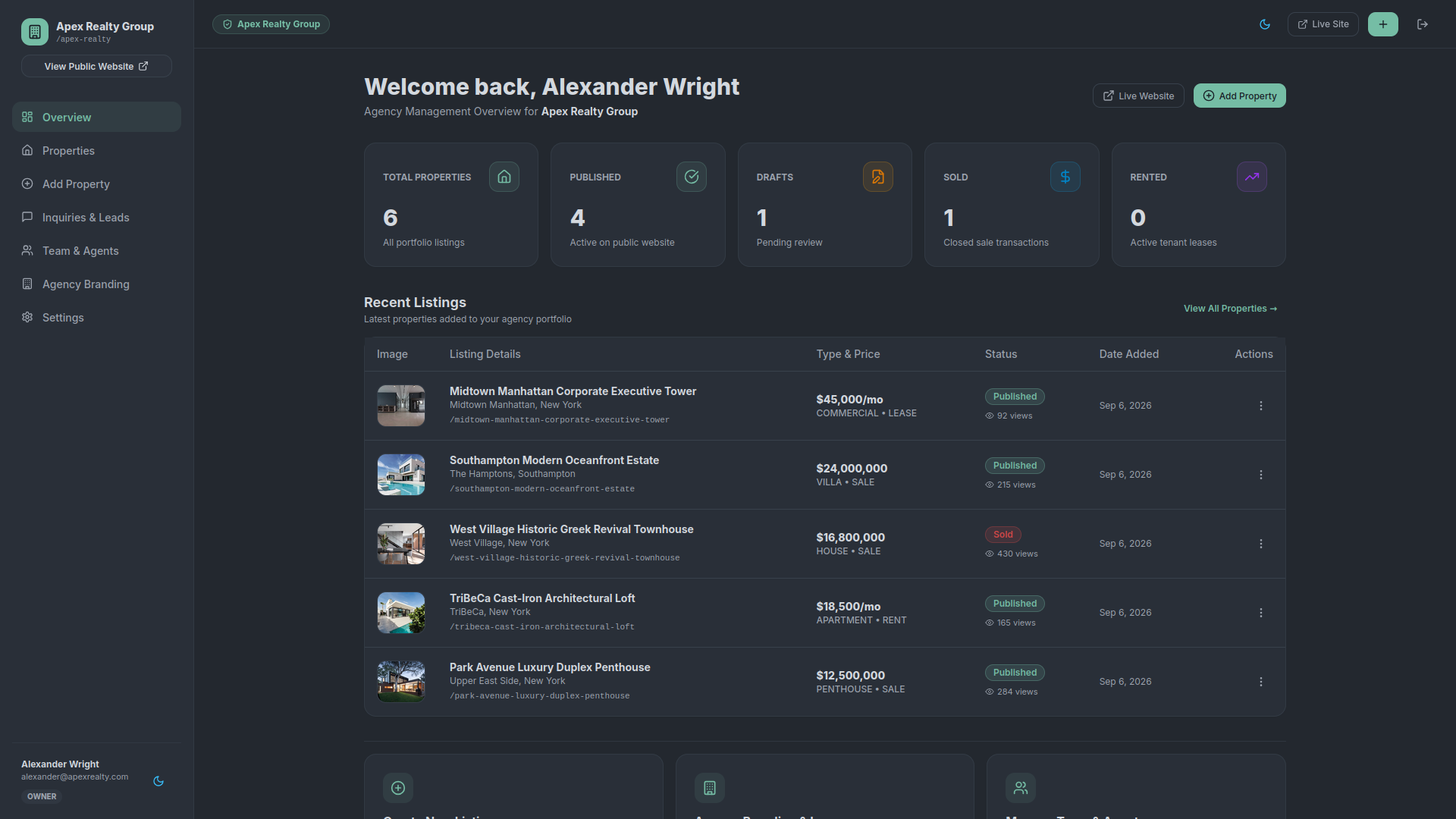Open Inquiries & Leads in the sidebar
The height and width of the screenshot is (819, 1456).
click(96, 217)
